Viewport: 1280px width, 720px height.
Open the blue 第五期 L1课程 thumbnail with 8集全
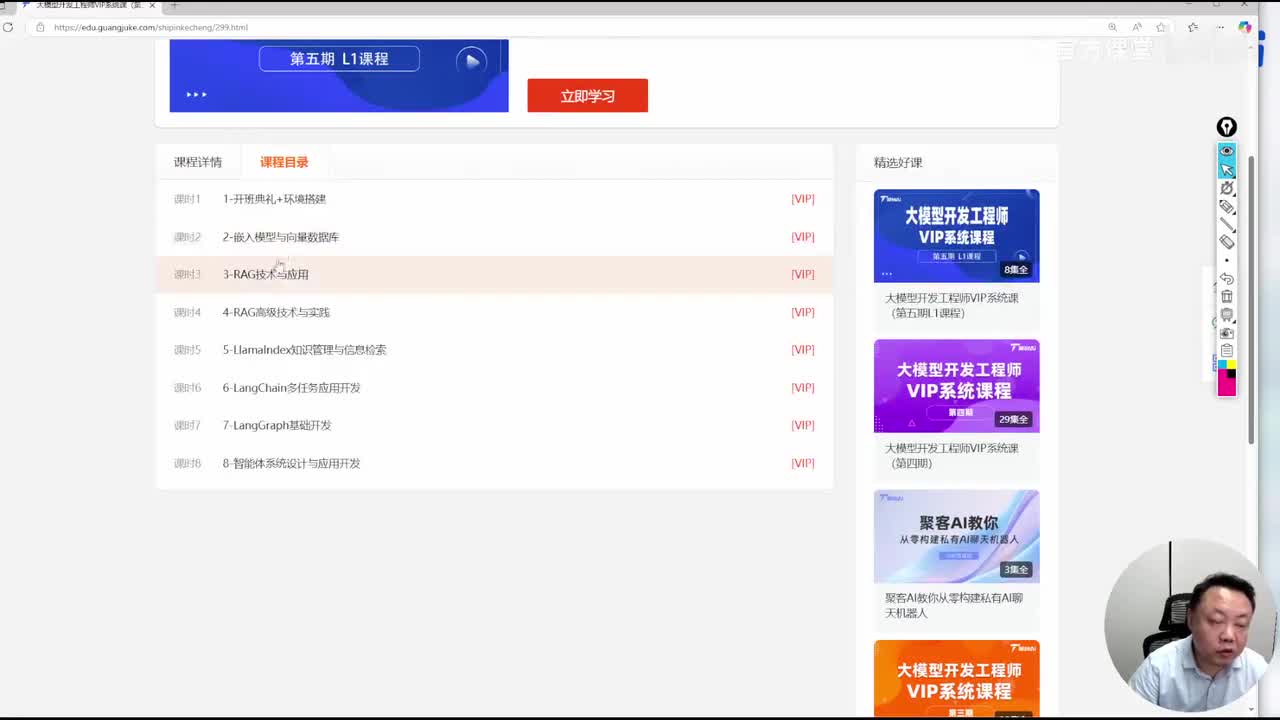point(956,236)
